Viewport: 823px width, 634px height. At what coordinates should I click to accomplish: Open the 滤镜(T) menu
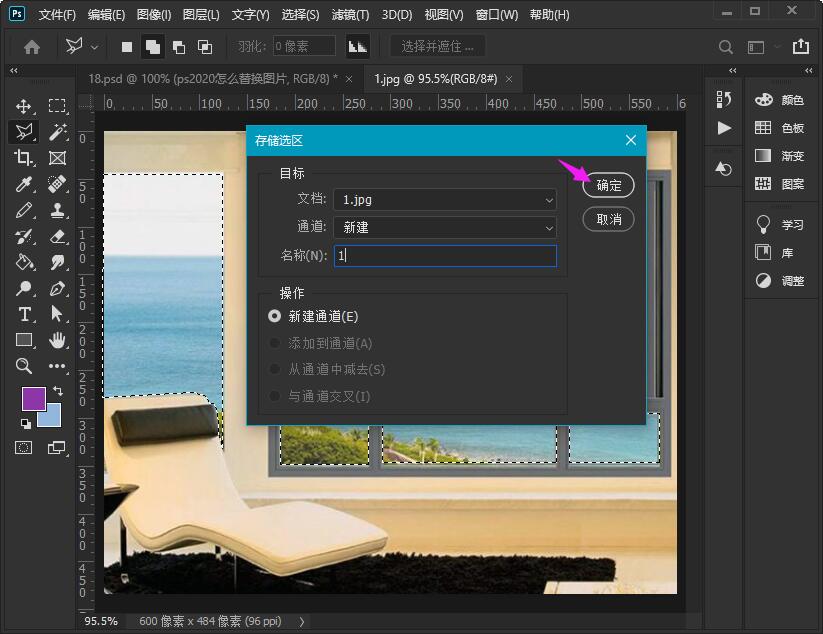pyautogui.click(x=350, y=15)
